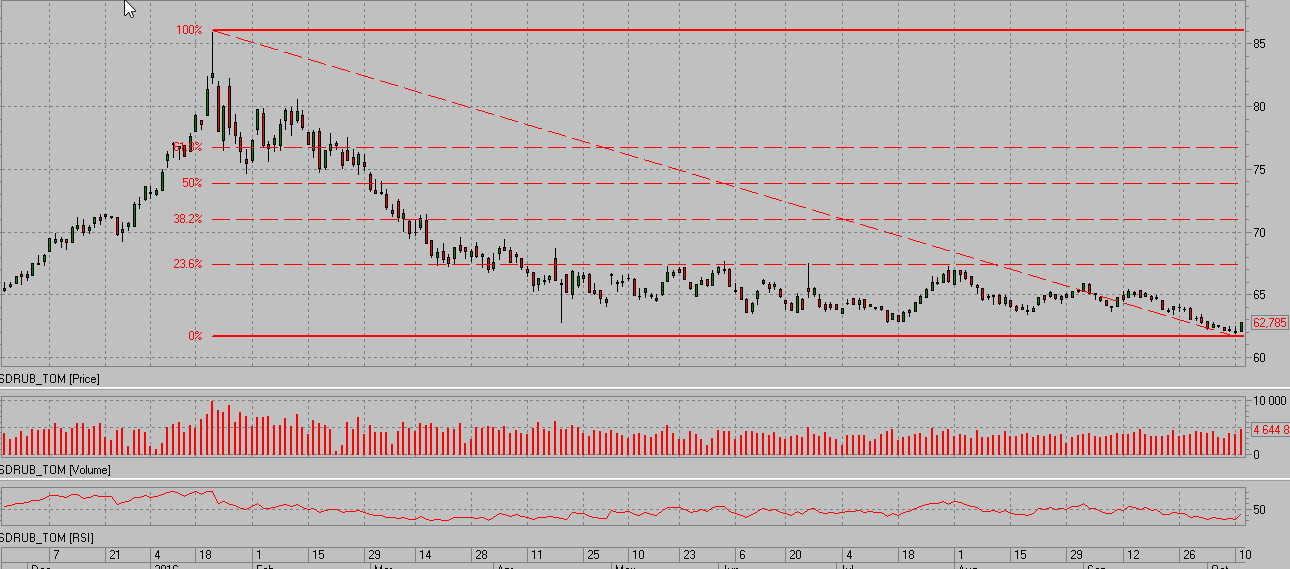Click date label 25 on time axis
Viewport: 1290px width, 569px height.
tap(593, 554)
